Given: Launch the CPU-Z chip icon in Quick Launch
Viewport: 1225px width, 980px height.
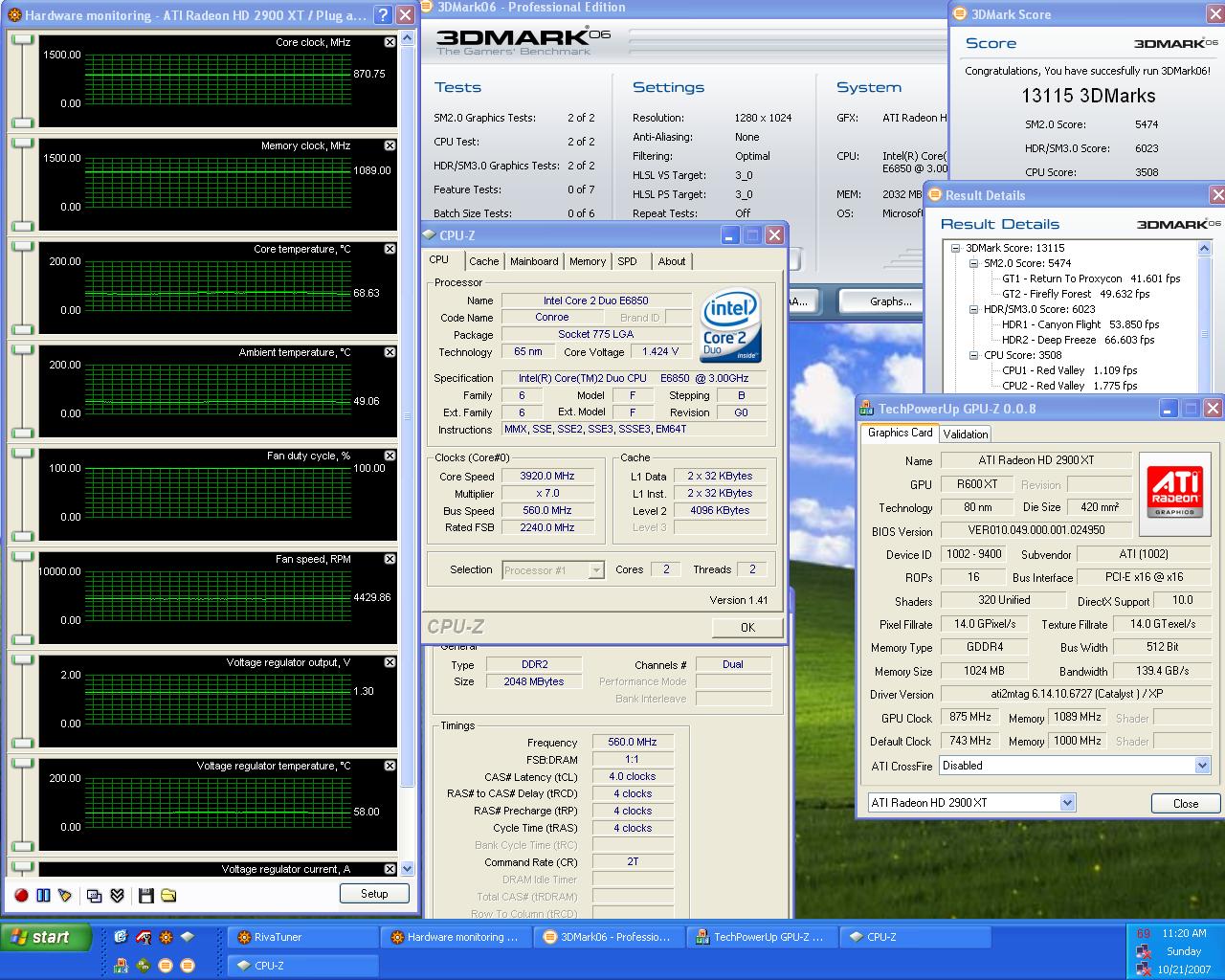Looking at the screenshot, I should pos(188,937).
